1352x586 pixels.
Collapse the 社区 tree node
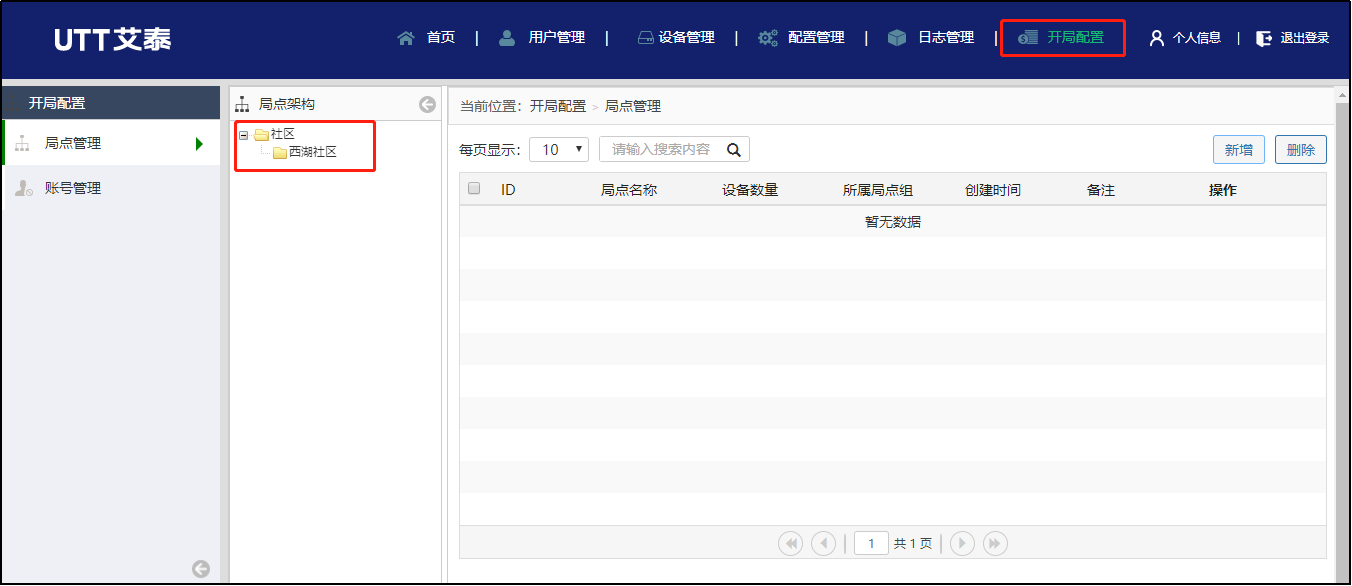(x=244, y=134)
